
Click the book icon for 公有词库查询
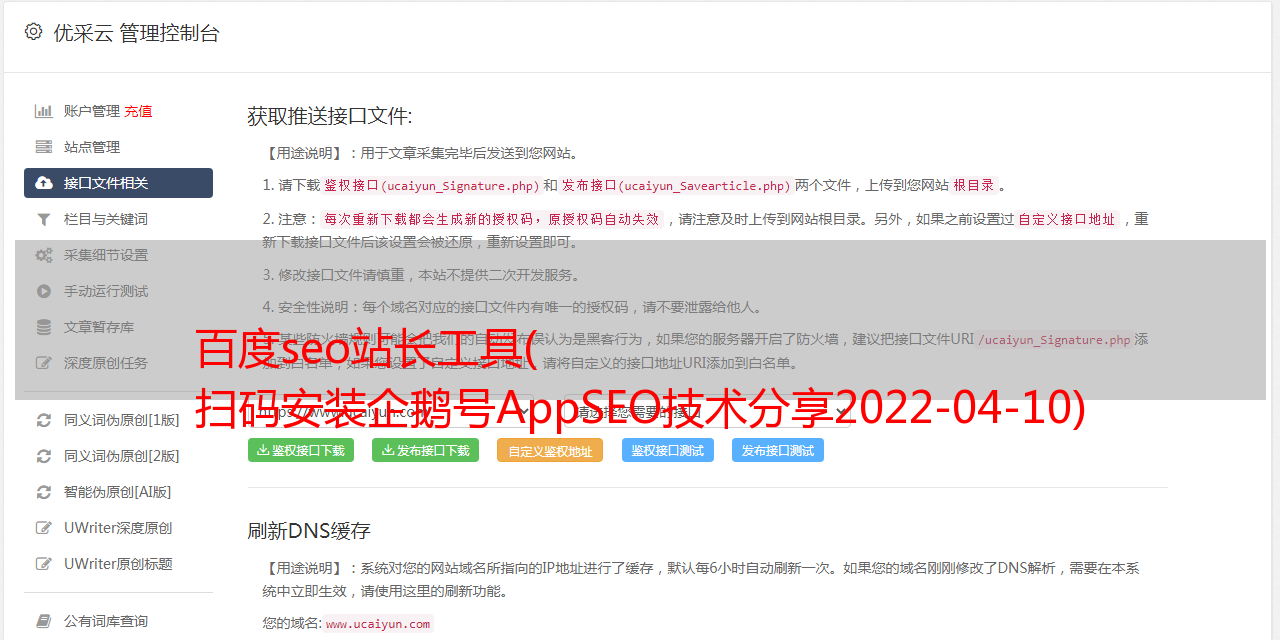point(44,621)
